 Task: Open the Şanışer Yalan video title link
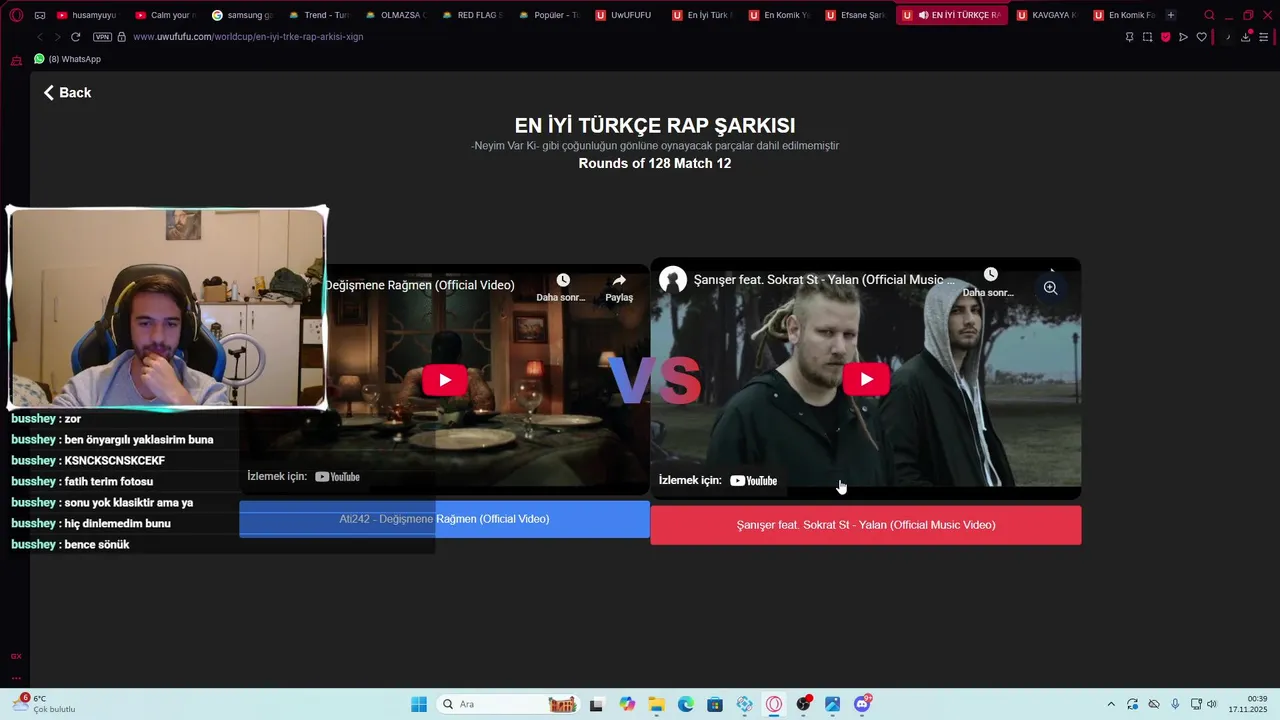coord(825,280)
